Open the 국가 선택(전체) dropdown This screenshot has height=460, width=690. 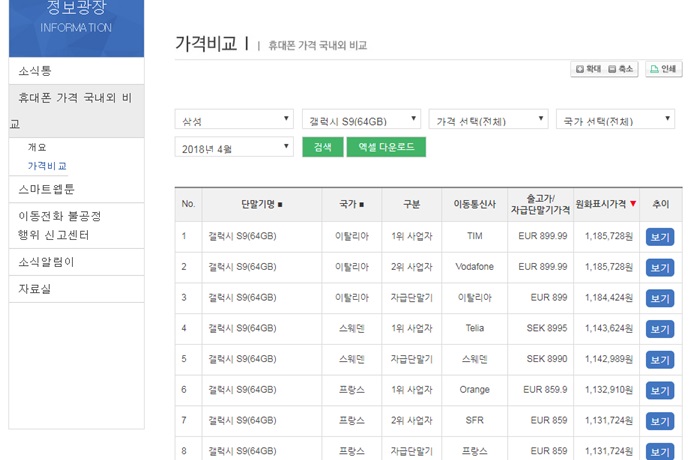616,119
